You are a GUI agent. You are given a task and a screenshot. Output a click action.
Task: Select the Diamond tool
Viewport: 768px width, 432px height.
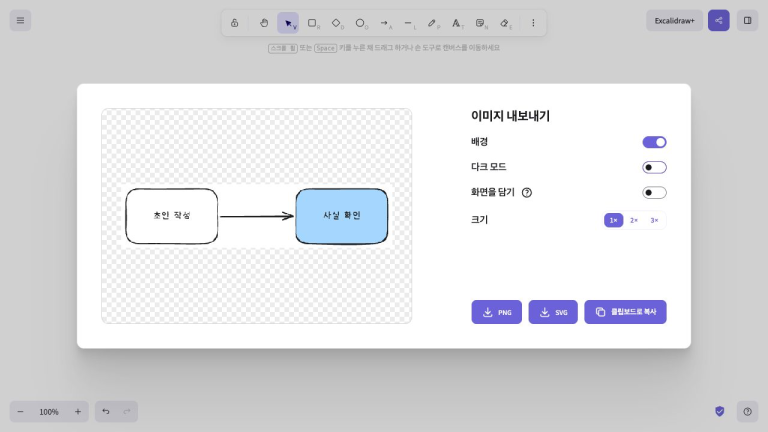coord(336,23)
